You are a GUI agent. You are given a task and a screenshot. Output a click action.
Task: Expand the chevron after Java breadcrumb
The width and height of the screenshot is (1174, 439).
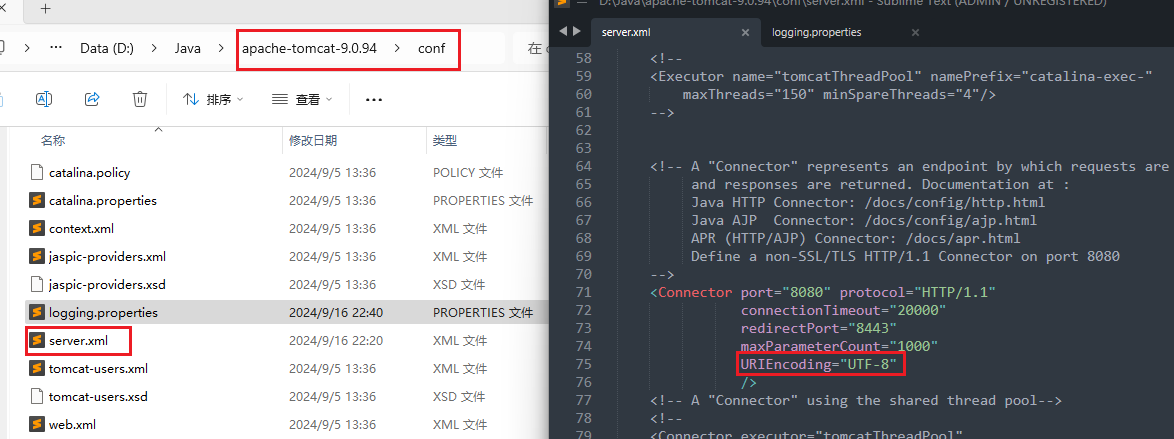(221, 48)
